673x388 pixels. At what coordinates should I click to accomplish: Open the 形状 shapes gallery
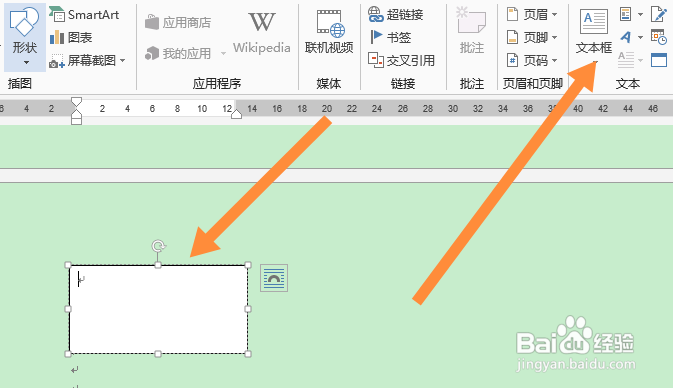click(24, 37)
